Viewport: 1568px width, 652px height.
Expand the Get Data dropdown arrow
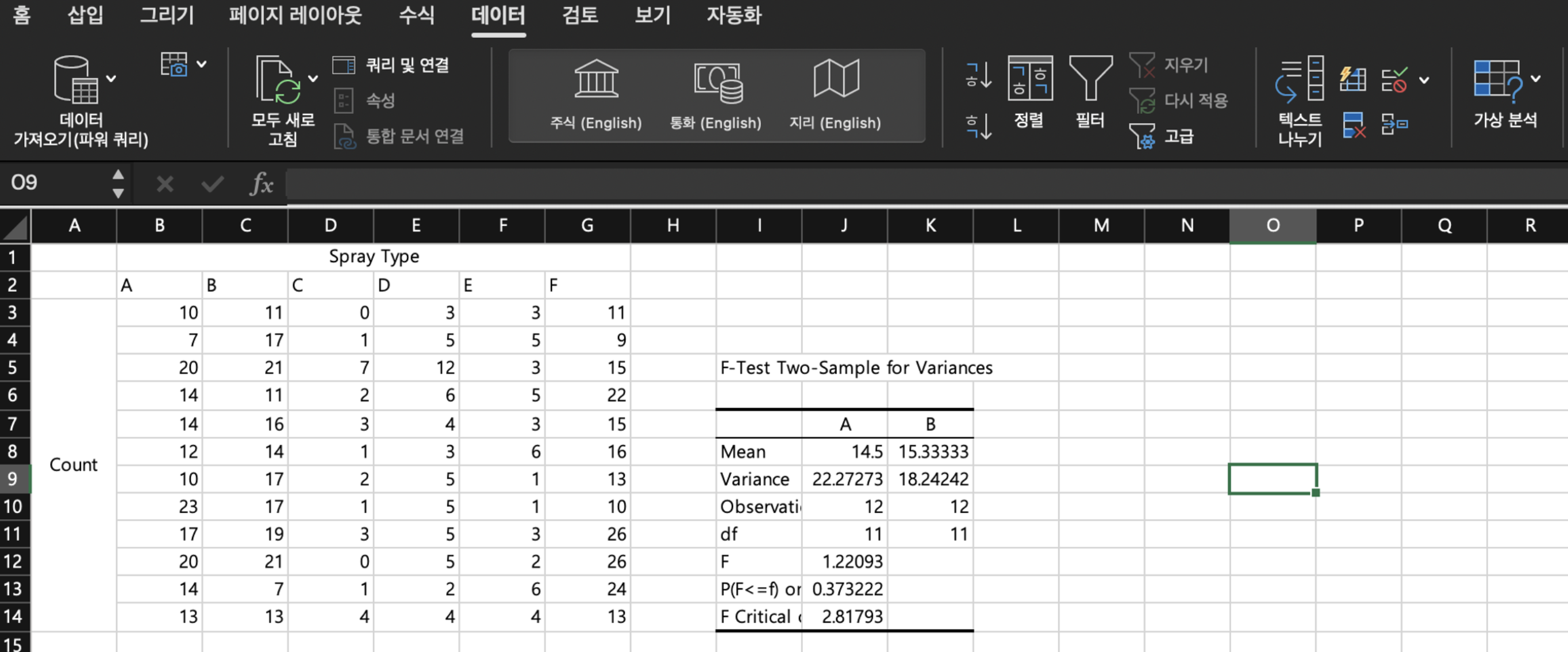[112, 79]
